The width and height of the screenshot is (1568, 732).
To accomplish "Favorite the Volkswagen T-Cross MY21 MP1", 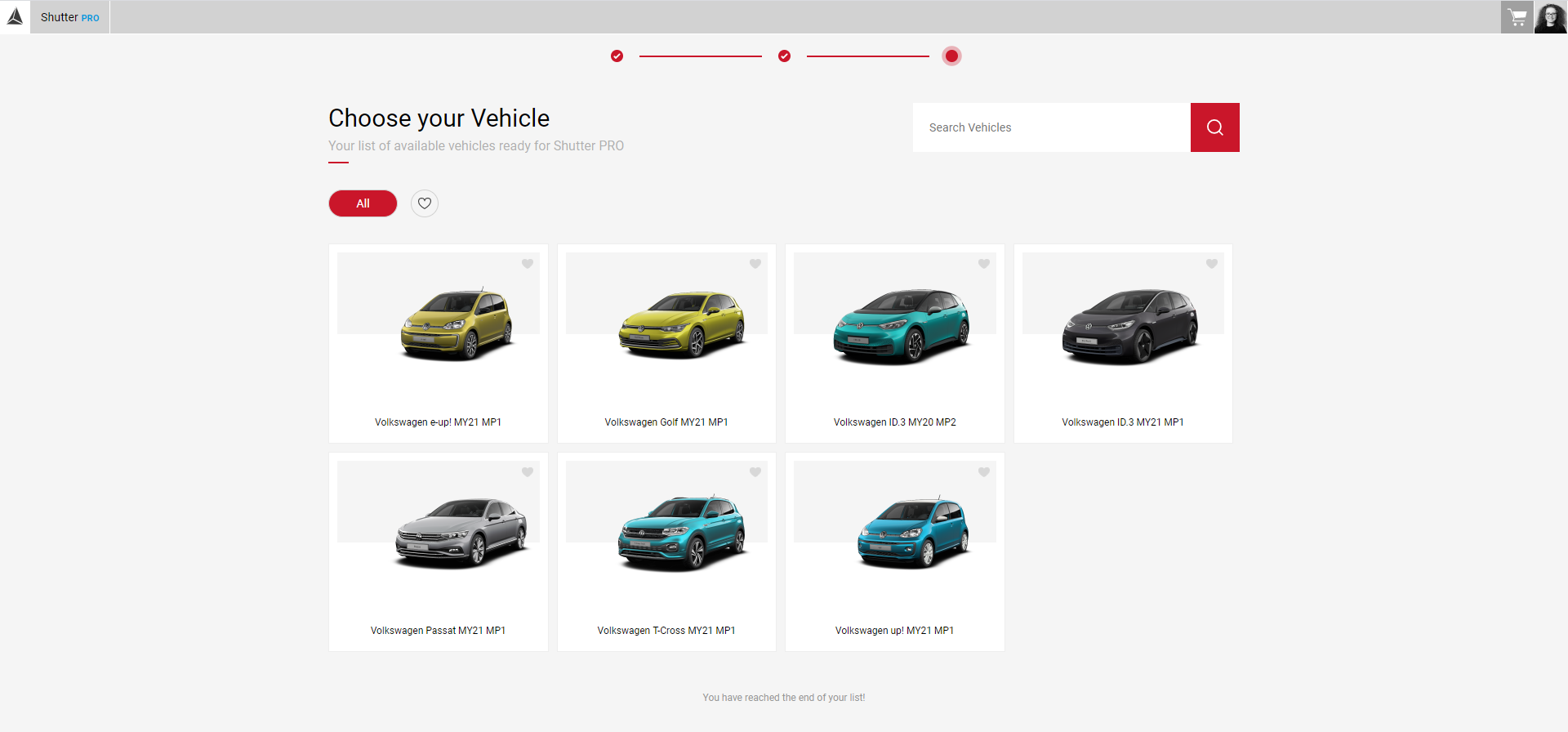I will [x=755, y=472].
